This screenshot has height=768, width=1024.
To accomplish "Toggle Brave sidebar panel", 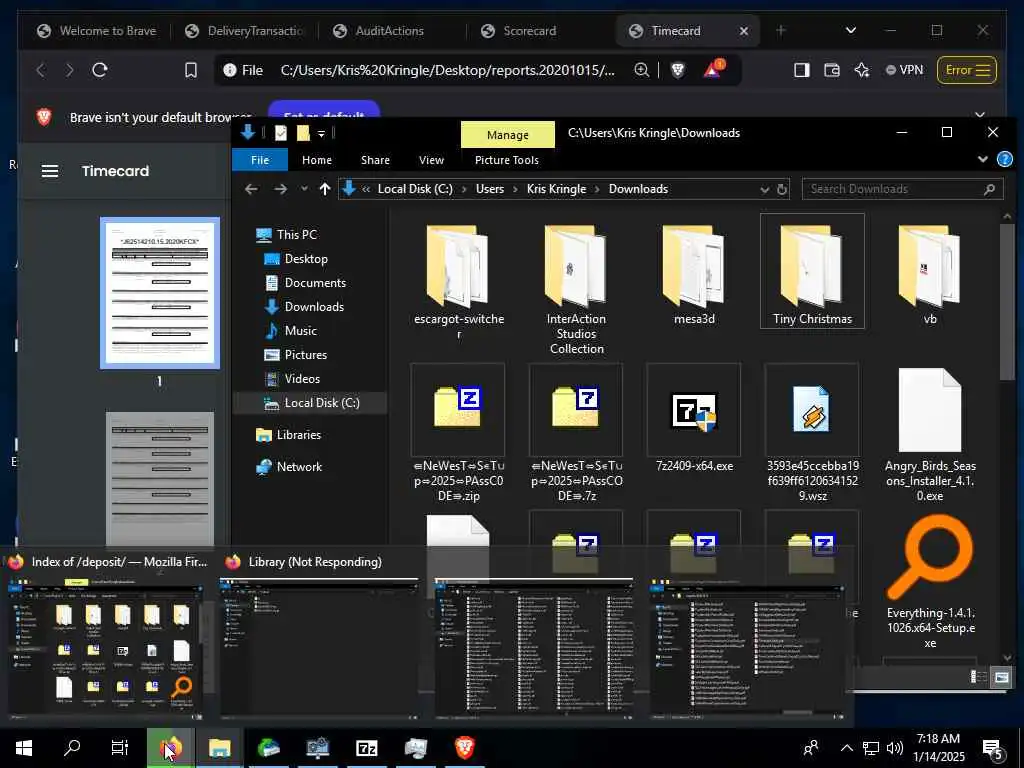I will click(802, 70).
